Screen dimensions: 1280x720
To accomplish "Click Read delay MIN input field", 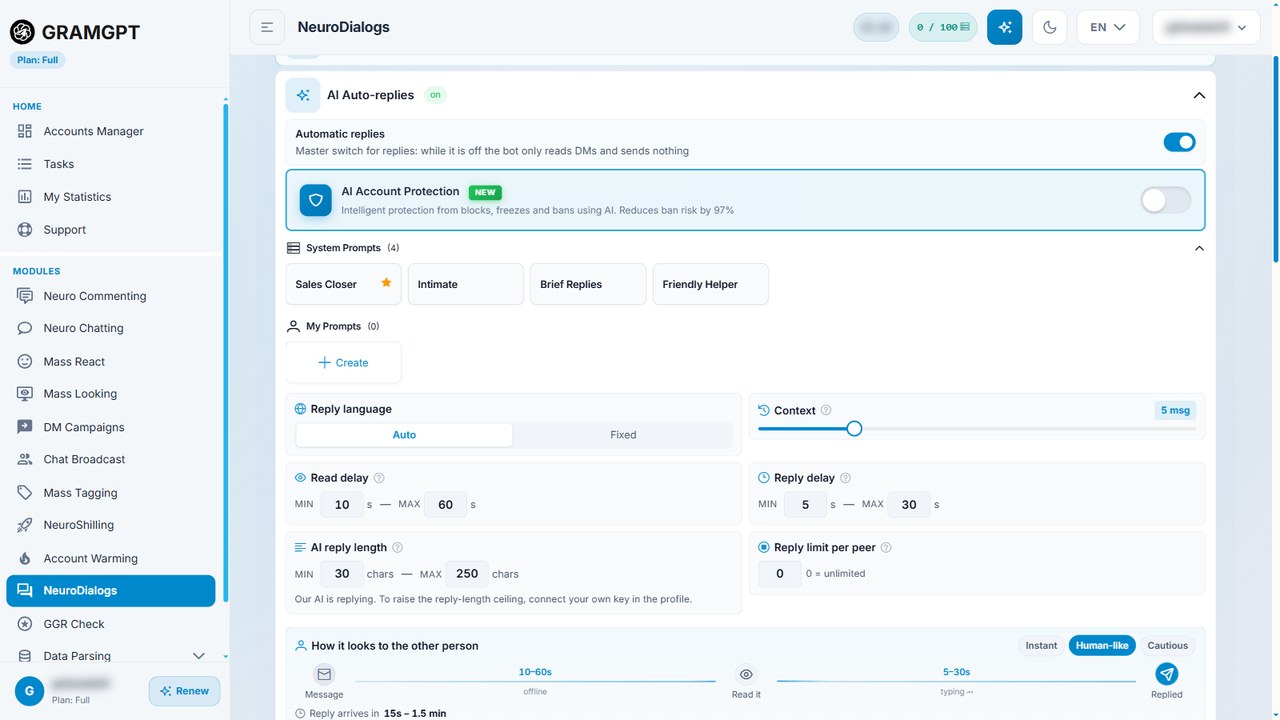I will (x=342, y=504).
